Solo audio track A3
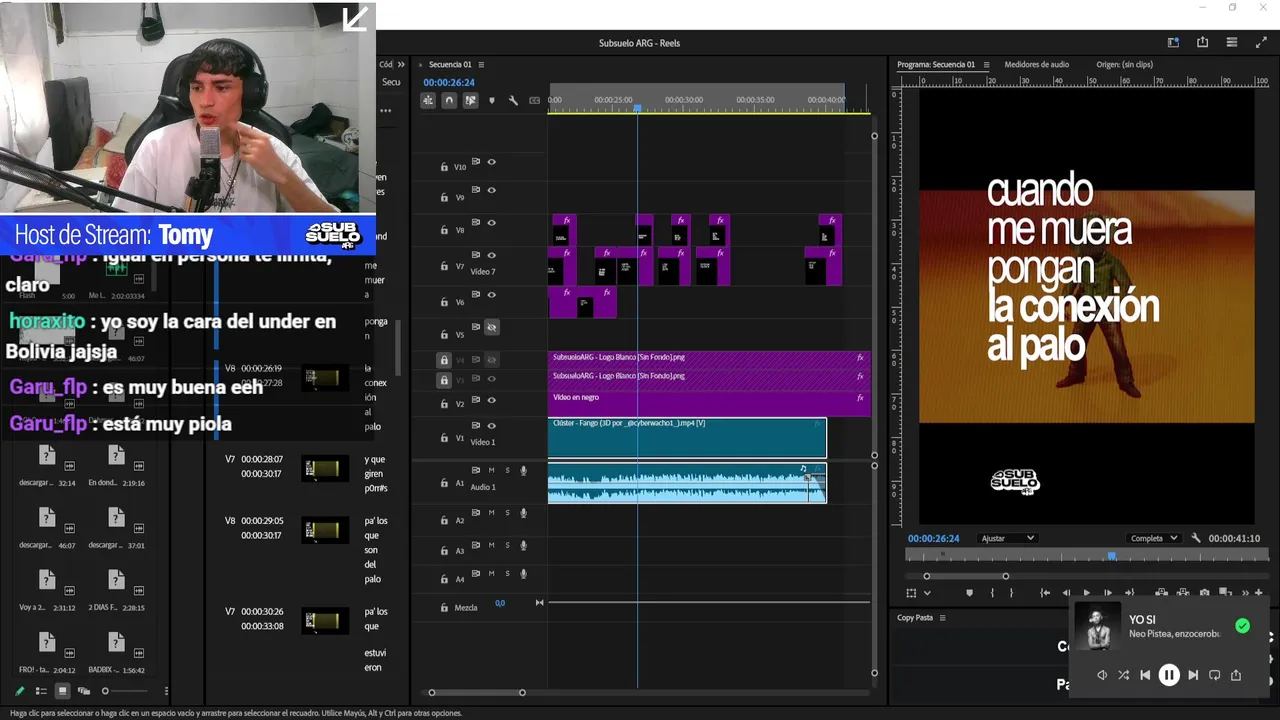This screenshot has width=1280, height=720. (507, 545)
